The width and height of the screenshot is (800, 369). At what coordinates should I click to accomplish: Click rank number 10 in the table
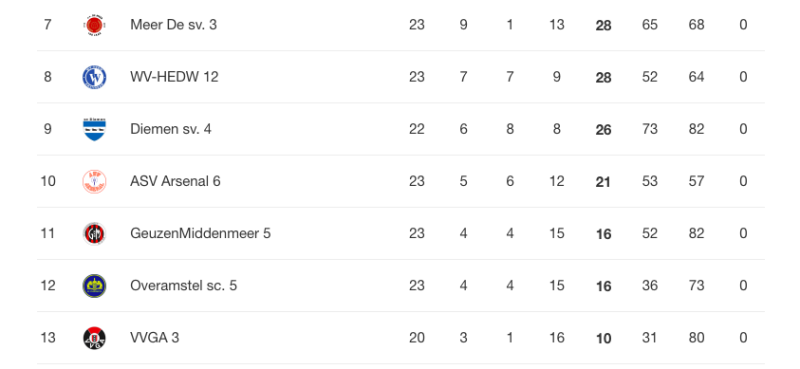[x=48, y=181]
